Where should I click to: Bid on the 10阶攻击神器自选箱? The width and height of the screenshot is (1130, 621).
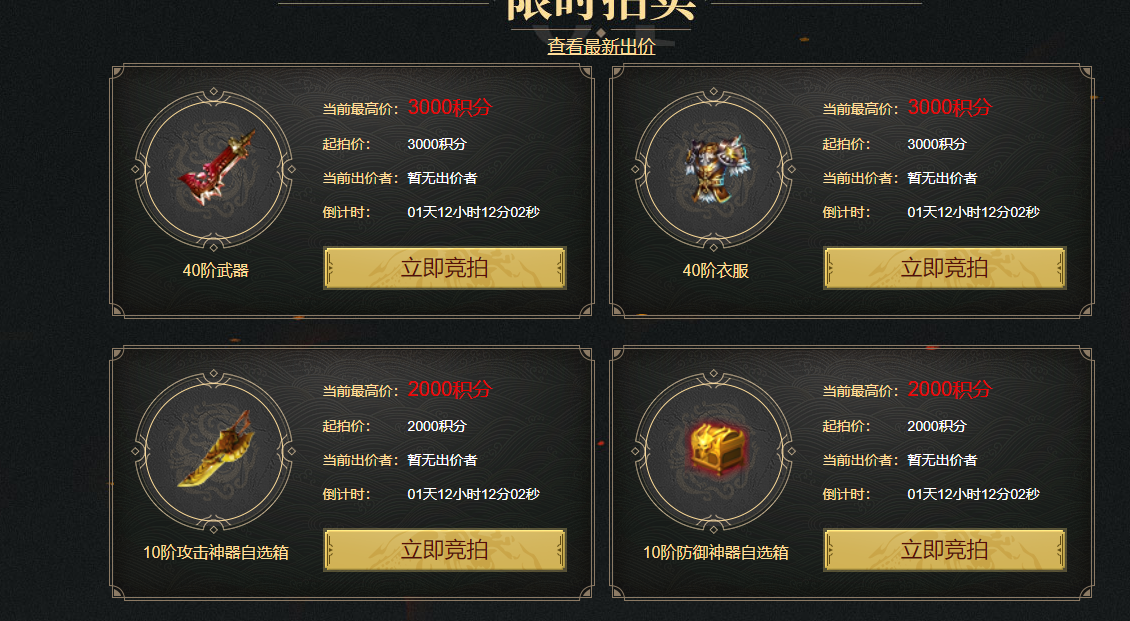coord(445,550)
